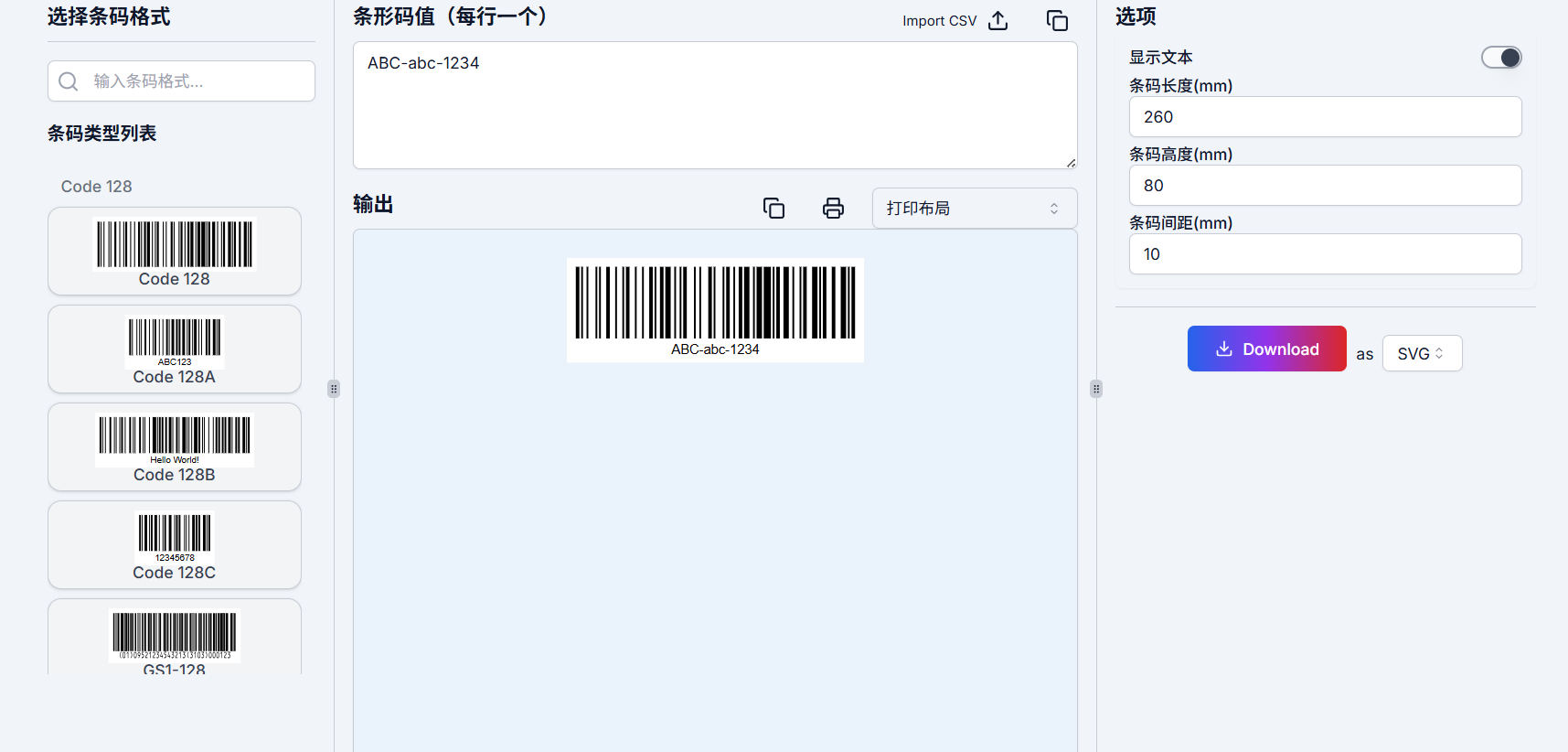Click the Import CSV upload icon
The height and width of the screenshot is (752, 1568).
coord(998,20)
